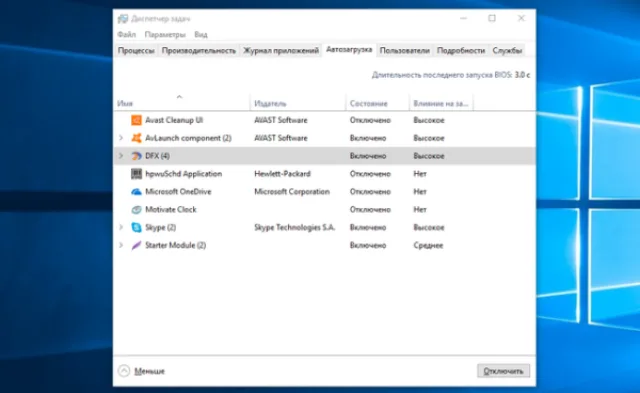The height and width of the screenshot is (393, 640).
Task: Switch to the Процессы tab
Action: 136,51
